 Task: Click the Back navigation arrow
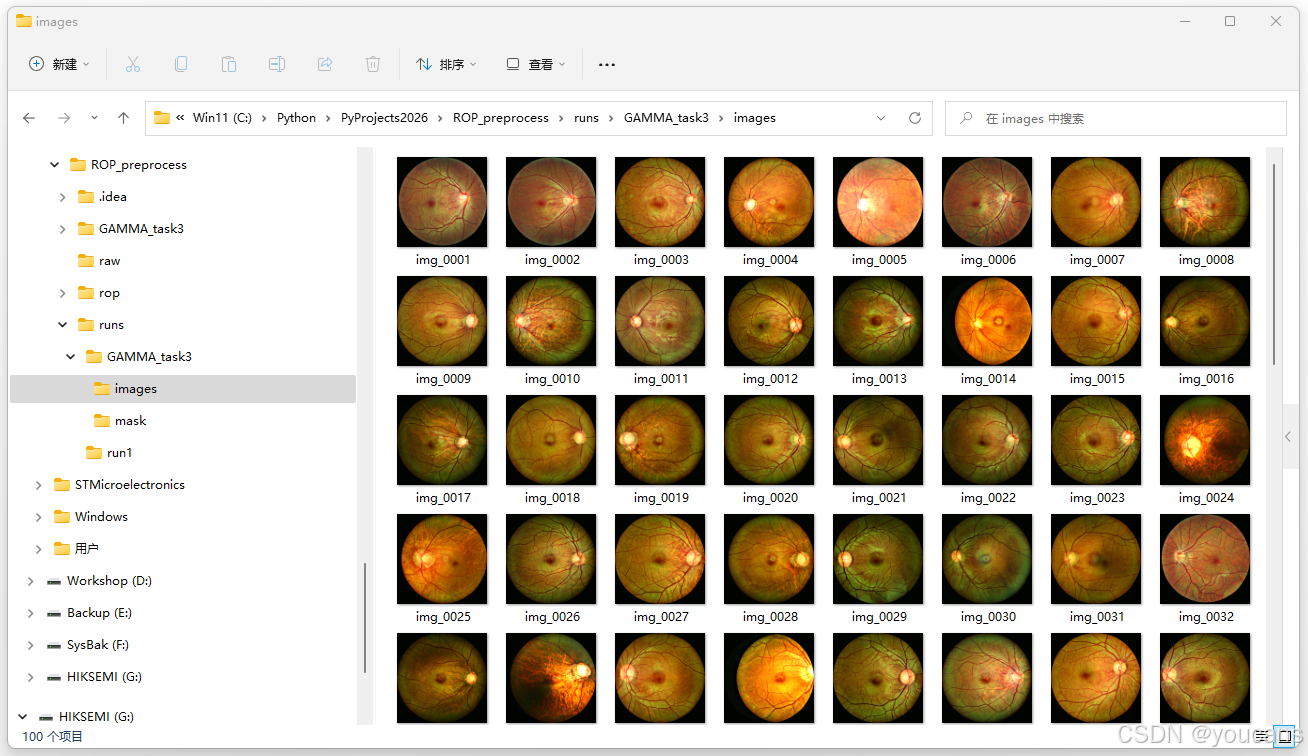29,118
